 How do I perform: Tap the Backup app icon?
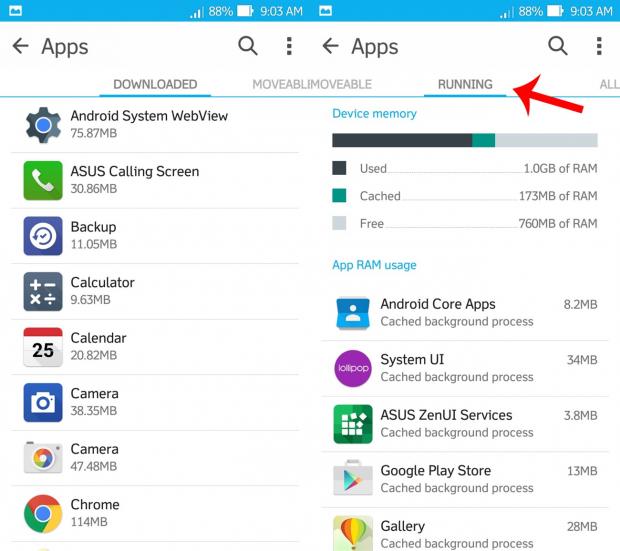click(x=43, y=236)
